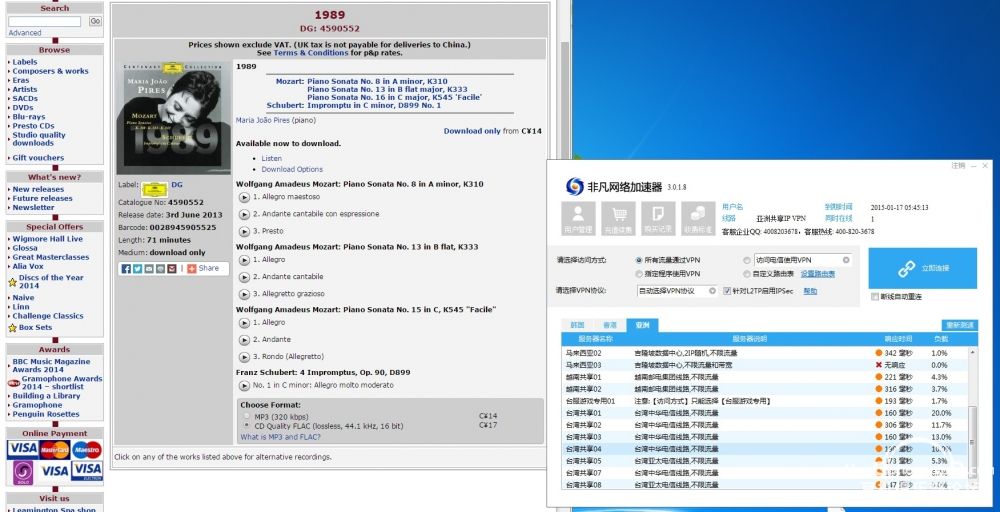Open the 设置路由表 link
Screen dimensions: 1000x512
818,274
